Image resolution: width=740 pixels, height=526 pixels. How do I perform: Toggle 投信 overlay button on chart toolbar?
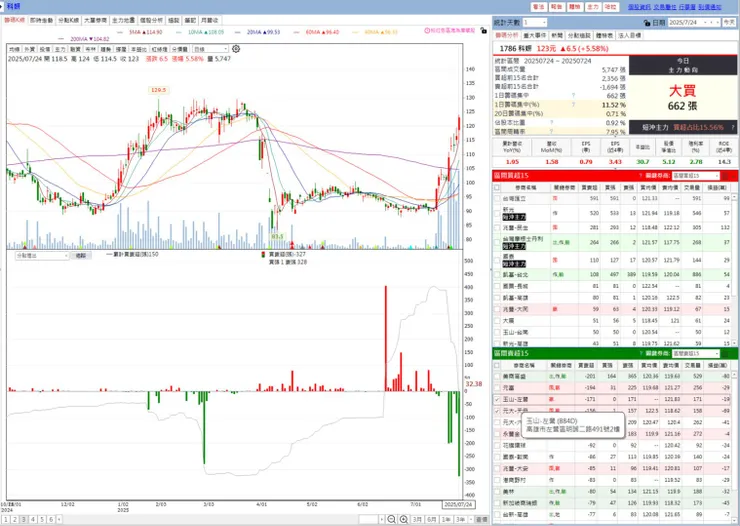pyautogui.click(x=44, y=49)
